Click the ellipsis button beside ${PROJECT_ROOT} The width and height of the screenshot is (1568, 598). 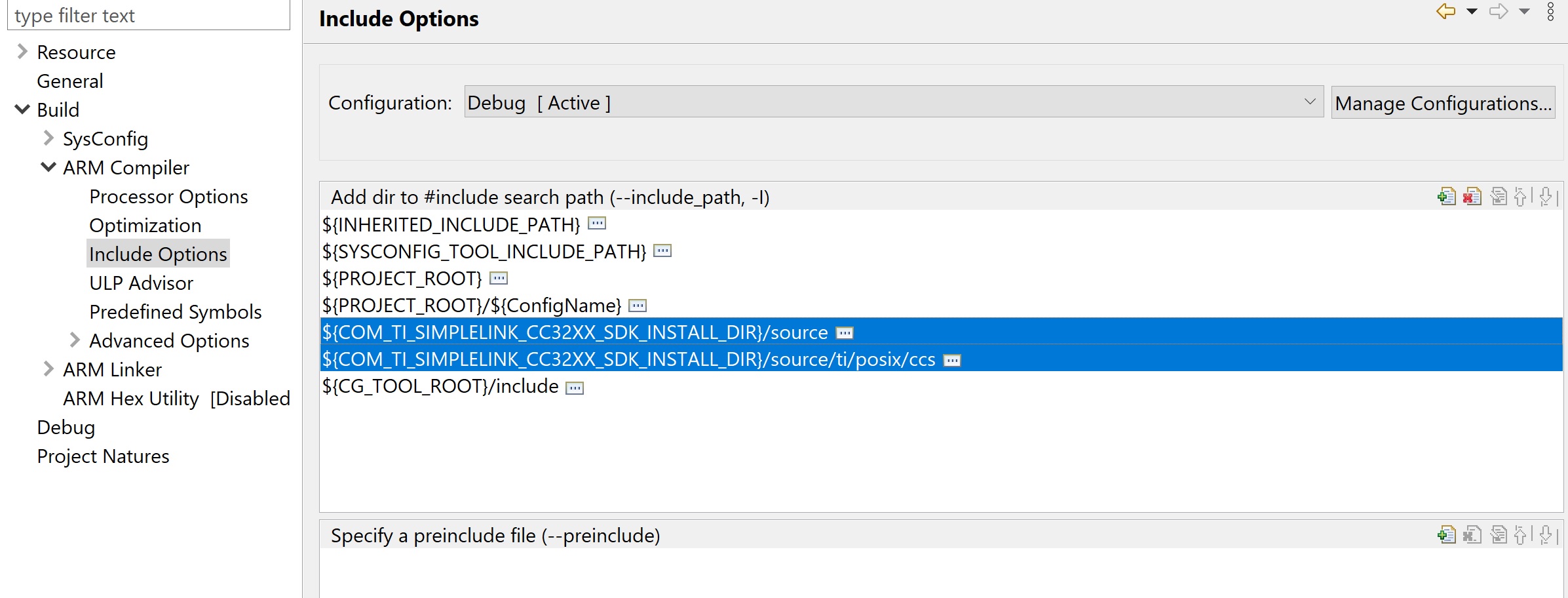pos(499,279)
